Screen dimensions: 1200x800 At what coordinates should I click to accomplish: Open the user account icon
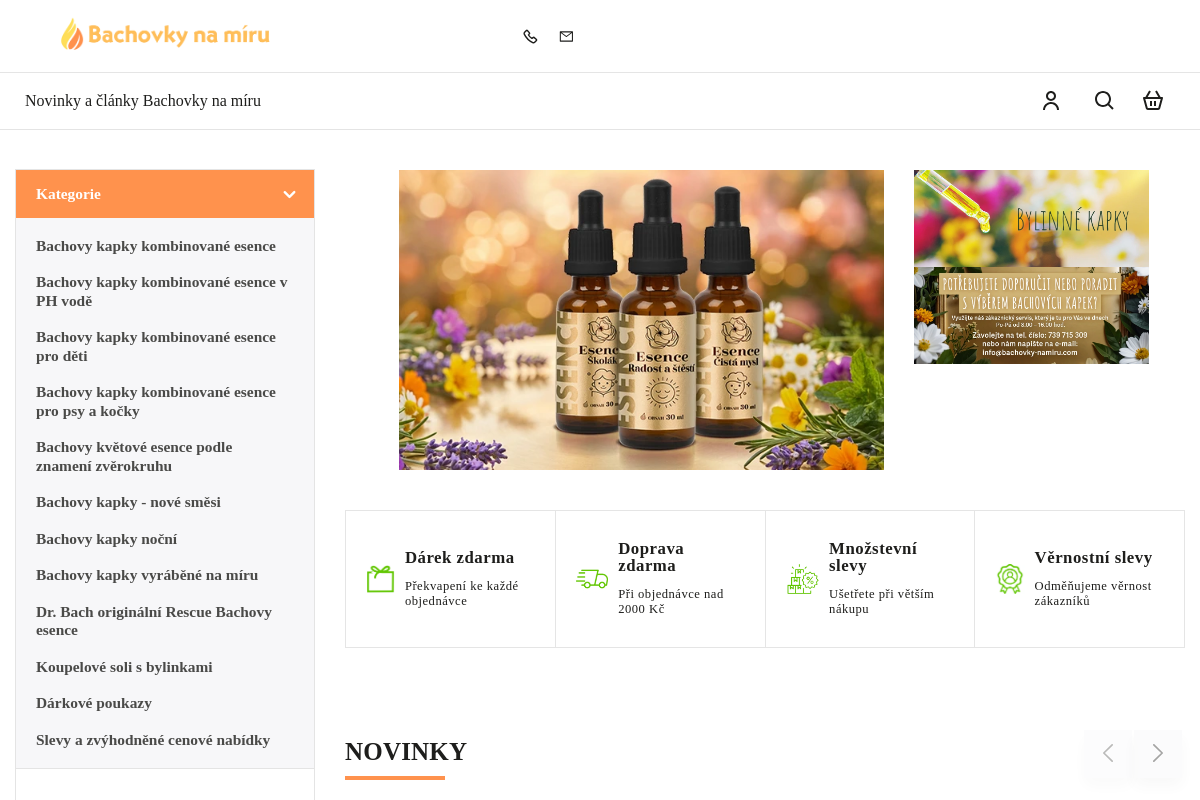coord(1051,100)
